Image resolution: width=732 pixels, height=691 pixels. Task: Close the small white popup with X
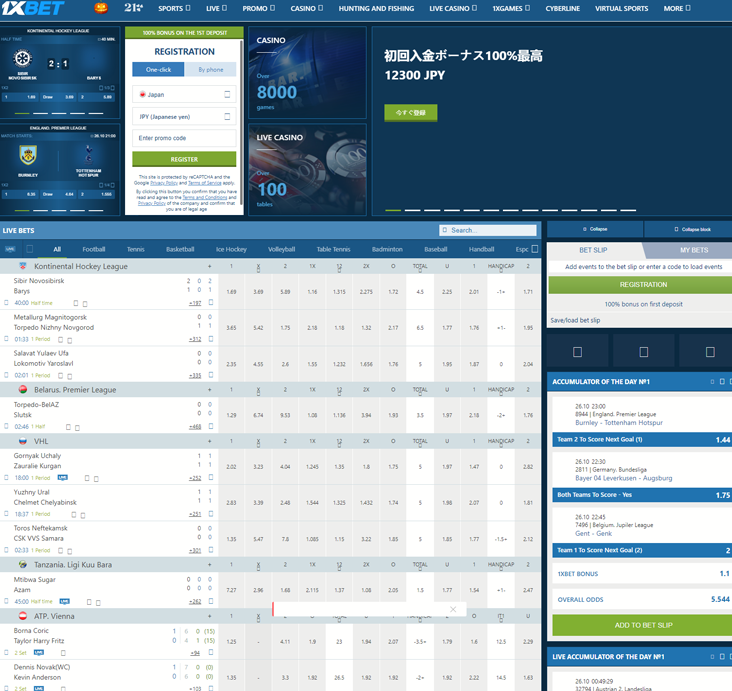[453, 609]
